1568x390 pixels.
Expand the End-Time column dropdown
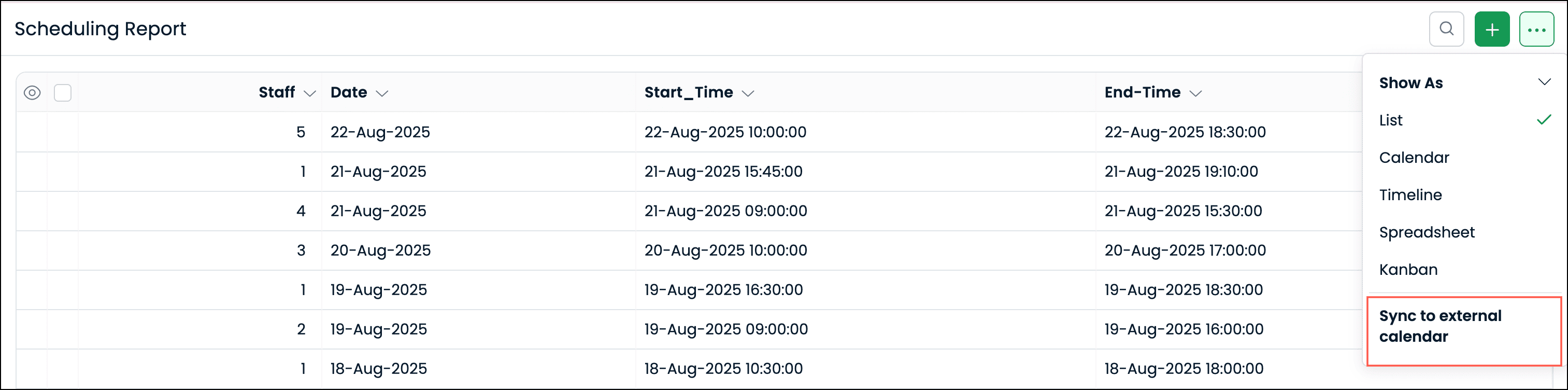[1195, 93]
